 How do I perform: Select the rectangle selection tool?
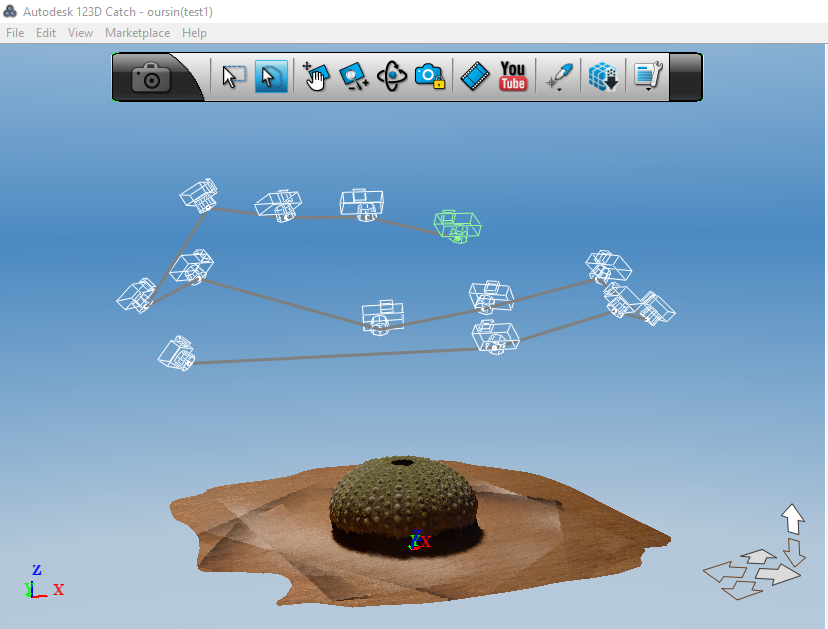pos(233,77)
